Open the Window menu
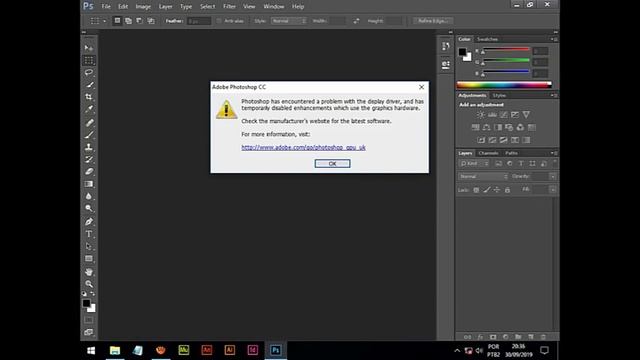Image resolution: width=640 pixels, height=360 pixels. pos(273,7)
